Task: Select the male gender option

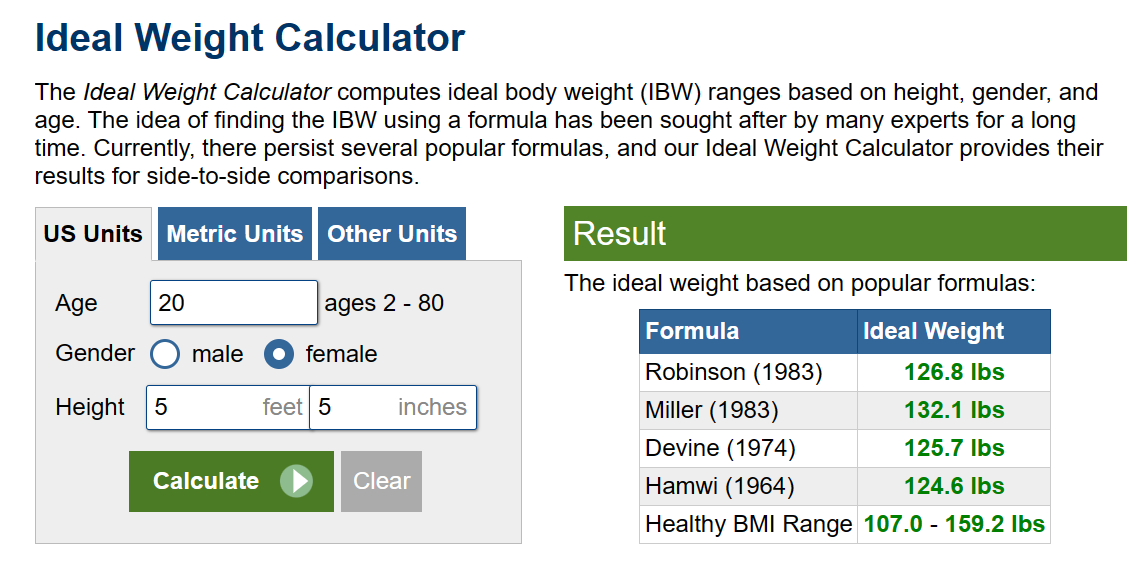Action: [x=165, y=354]
